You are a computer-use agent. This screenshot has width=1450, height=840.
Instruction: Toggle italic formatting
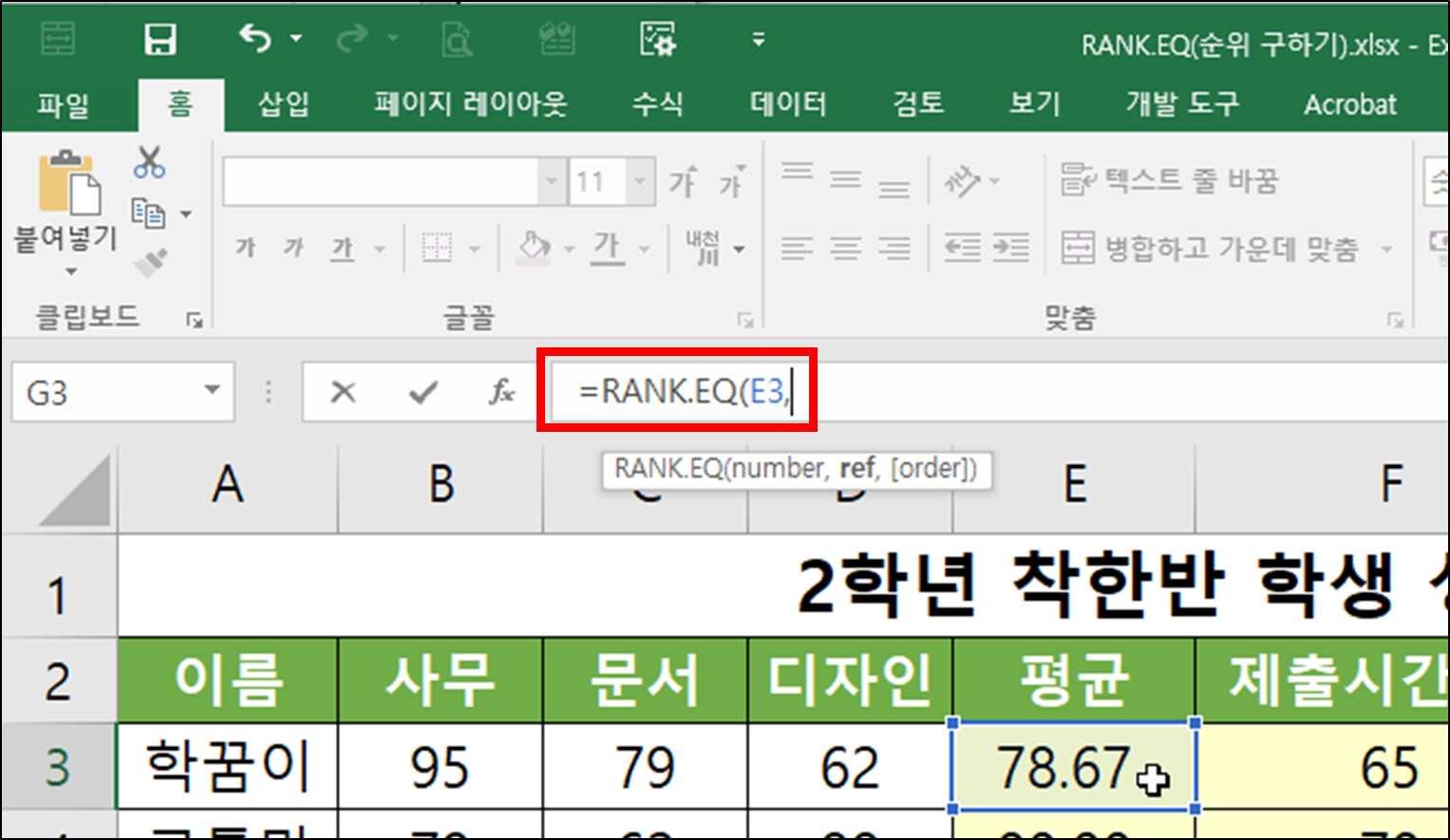coord(292,248)
